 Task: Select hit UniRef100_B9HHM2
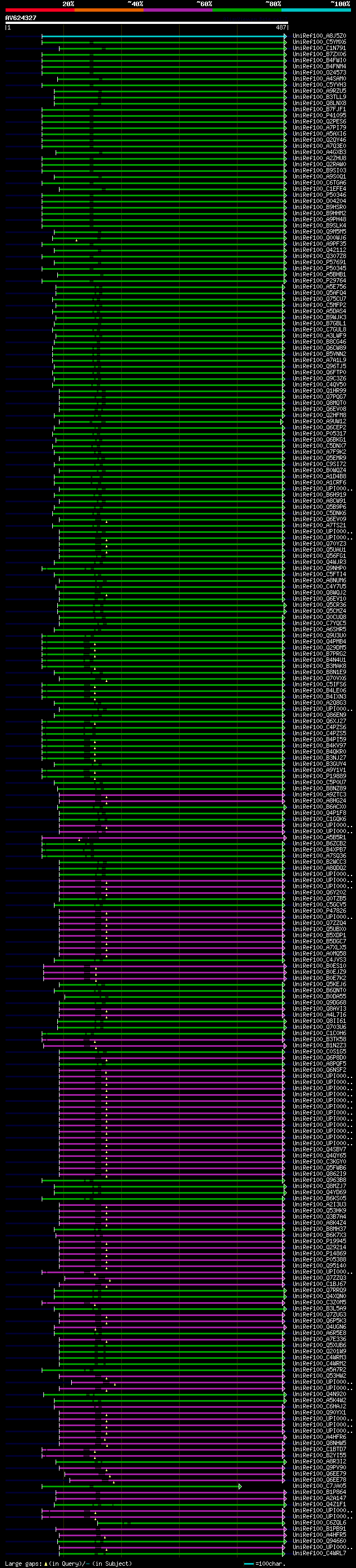coord(319,214)
